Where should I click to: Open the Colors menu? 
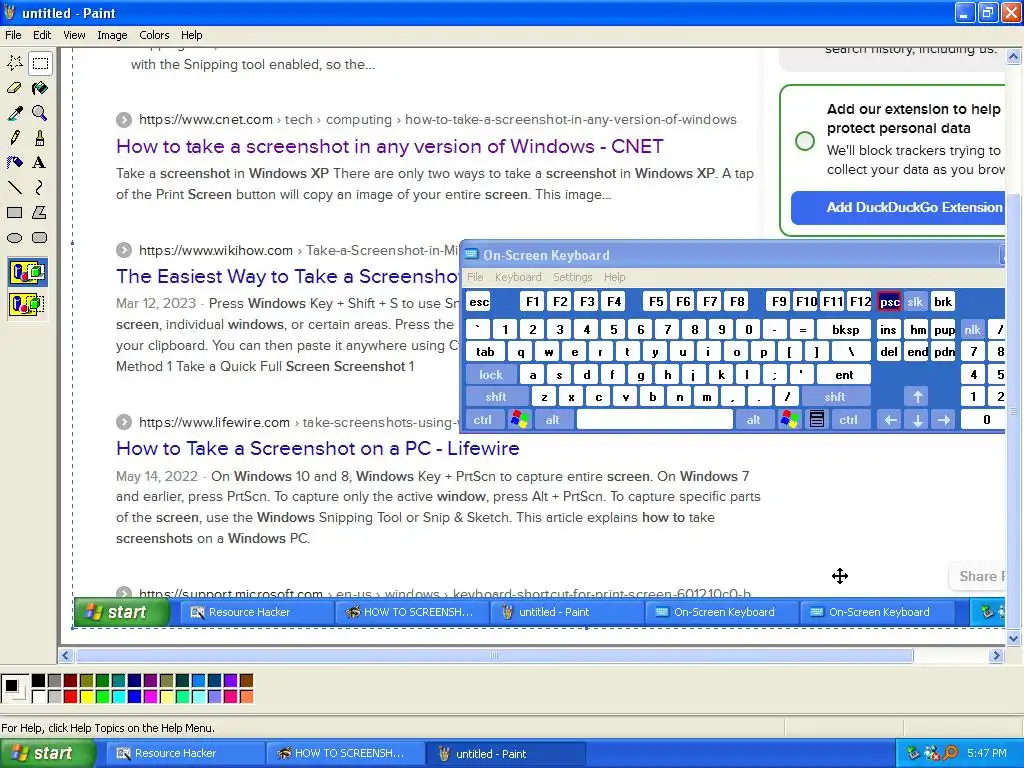pos(154,35)
